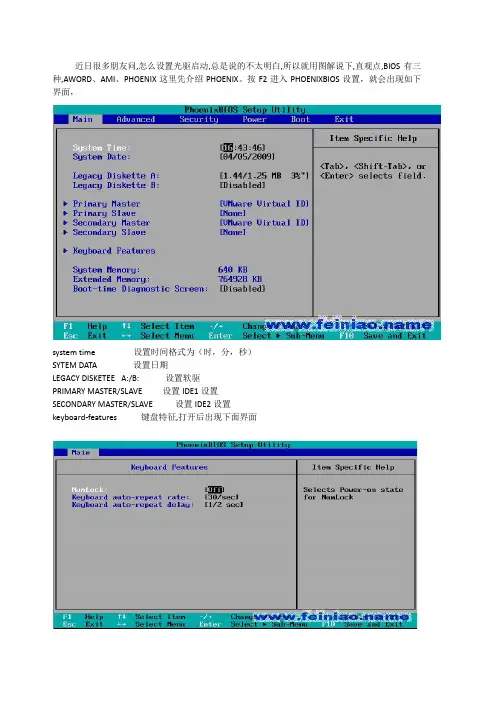Toggle Legacy Diskette B Disabled setting

coord(242,185)
